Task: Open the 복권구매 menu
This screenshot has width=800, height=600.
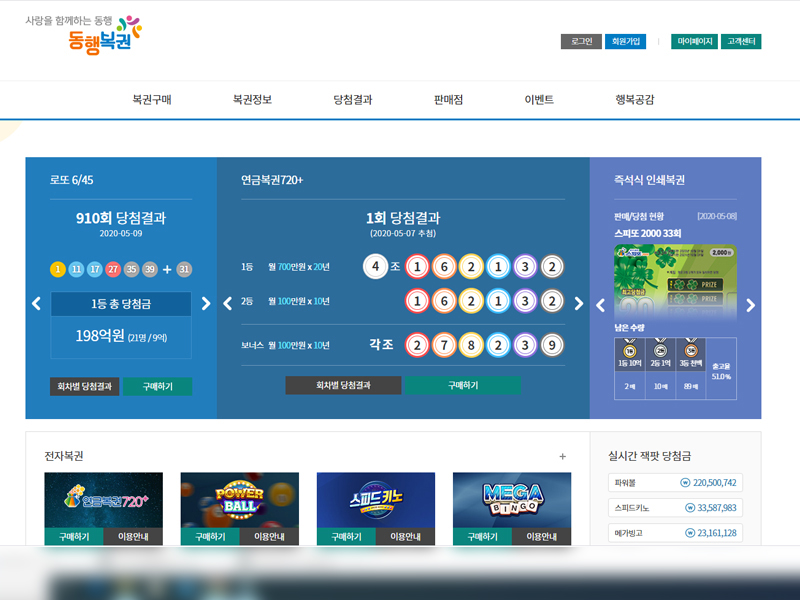Action: (x=152, y=99)
